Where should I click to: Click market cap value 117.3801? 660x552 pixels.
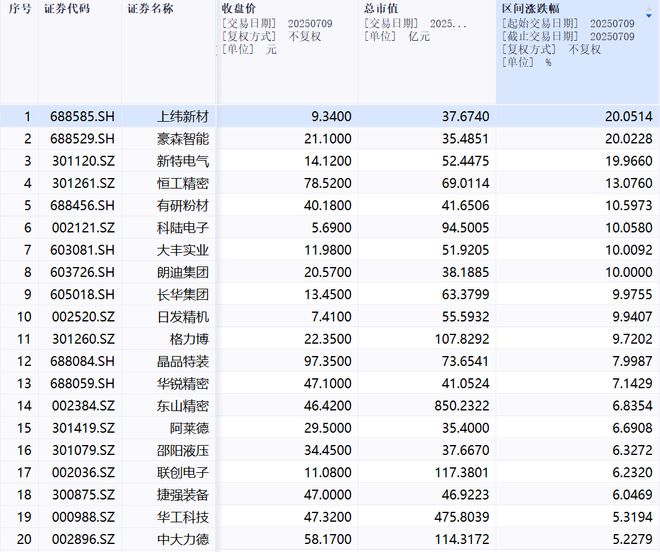(462, 472)
